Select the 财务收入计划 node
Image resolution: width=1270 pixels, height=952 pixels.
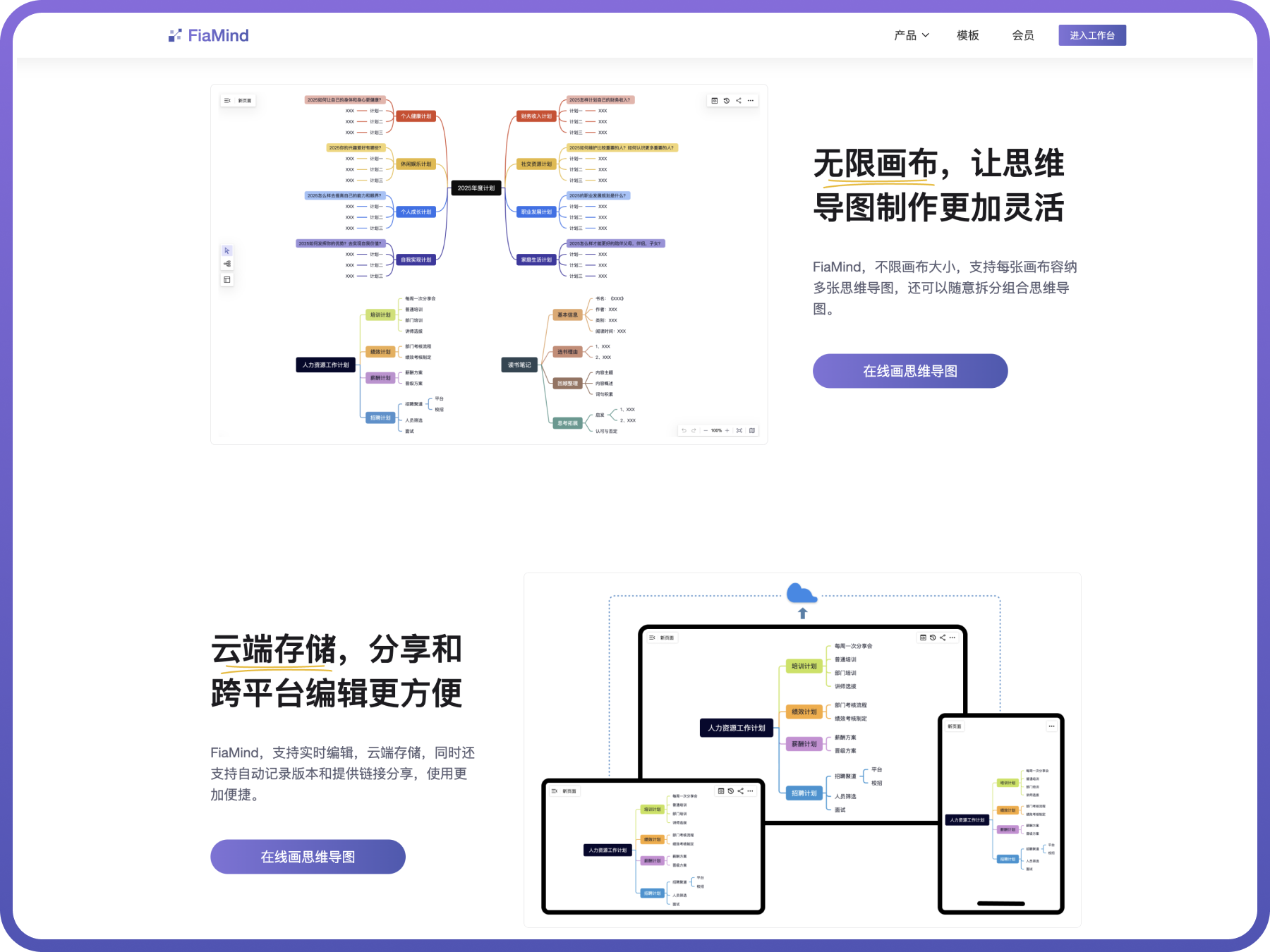537,116
